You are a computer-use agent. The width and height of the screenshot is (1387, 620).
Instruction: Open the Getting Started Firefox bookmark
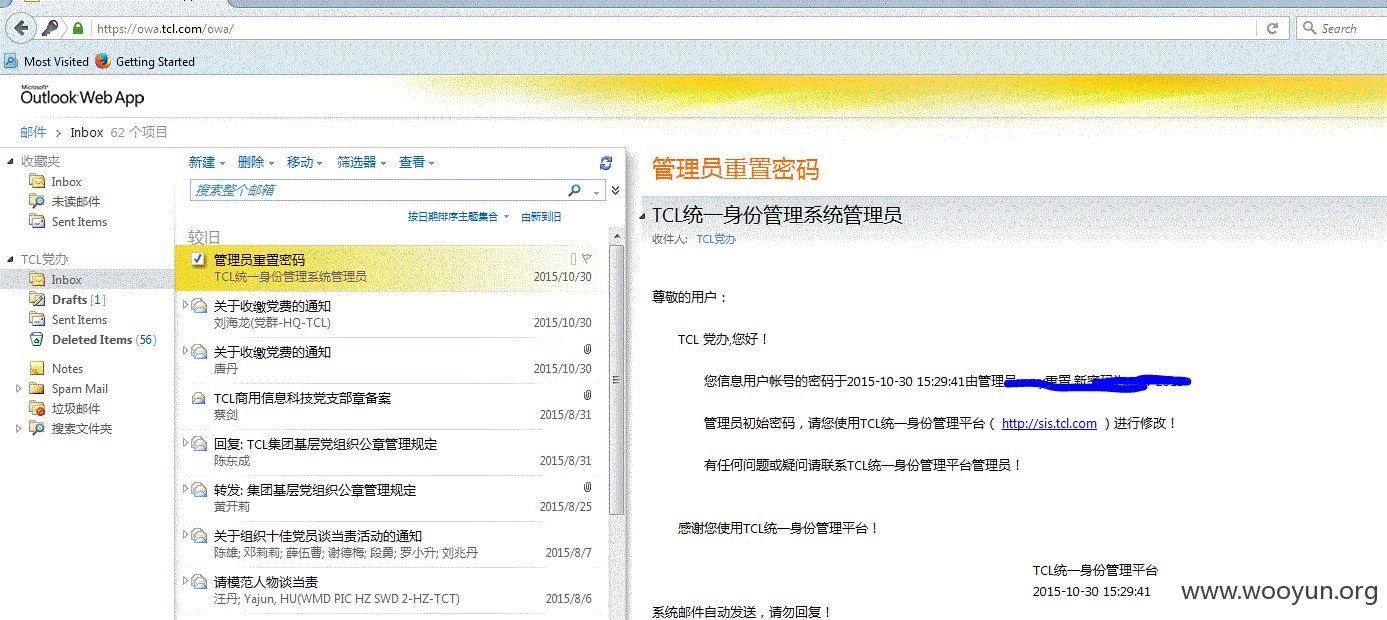point(145,61)
